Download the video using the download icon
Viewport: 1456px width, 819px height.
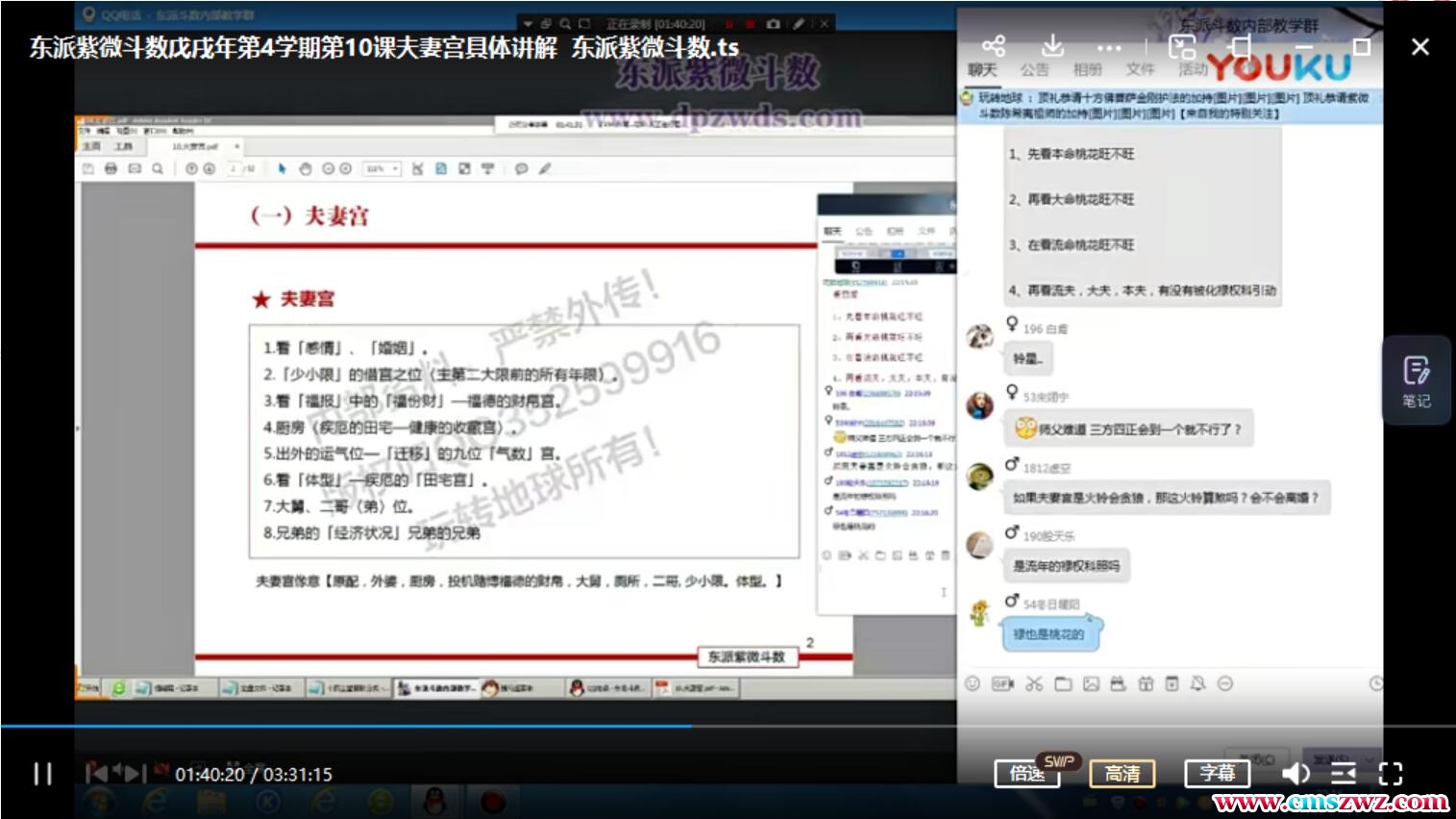(x=1052, y=46)
